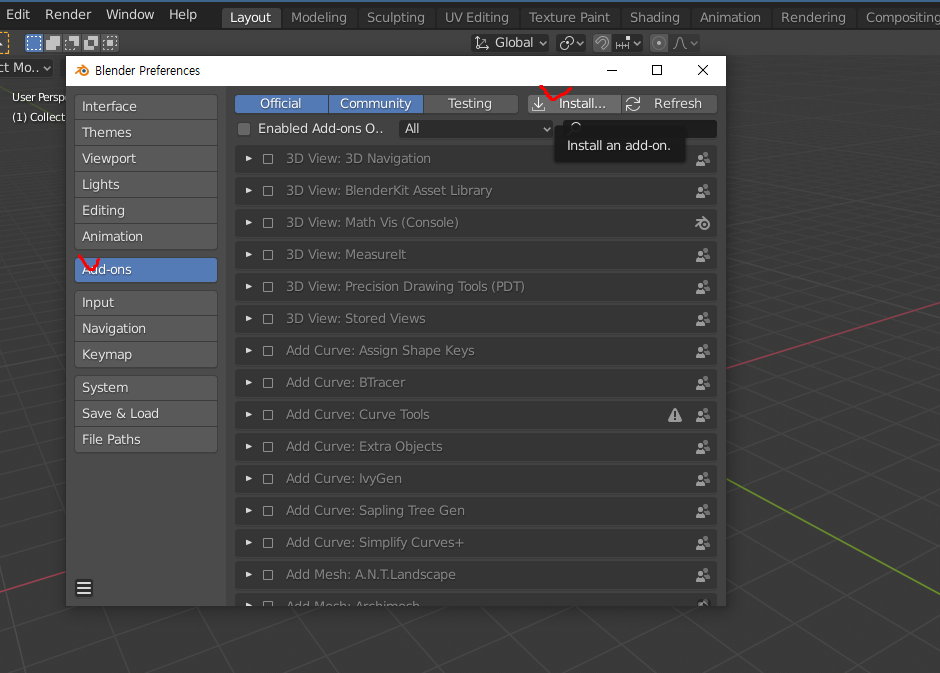Switch to the Sculpting workspace tab

tap(396, 18)
